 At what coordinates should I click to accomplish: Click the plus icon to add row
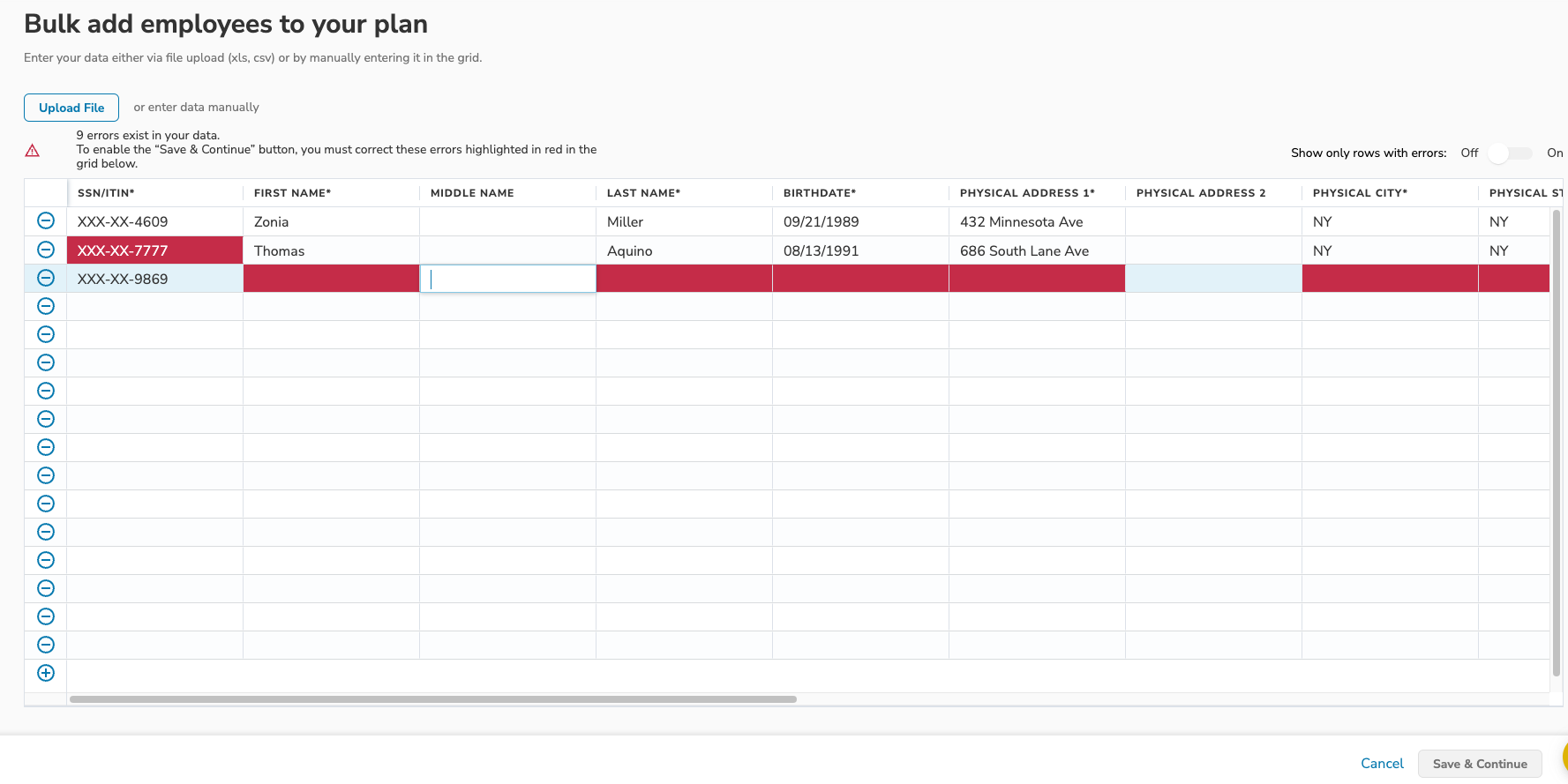click(46, 673)
